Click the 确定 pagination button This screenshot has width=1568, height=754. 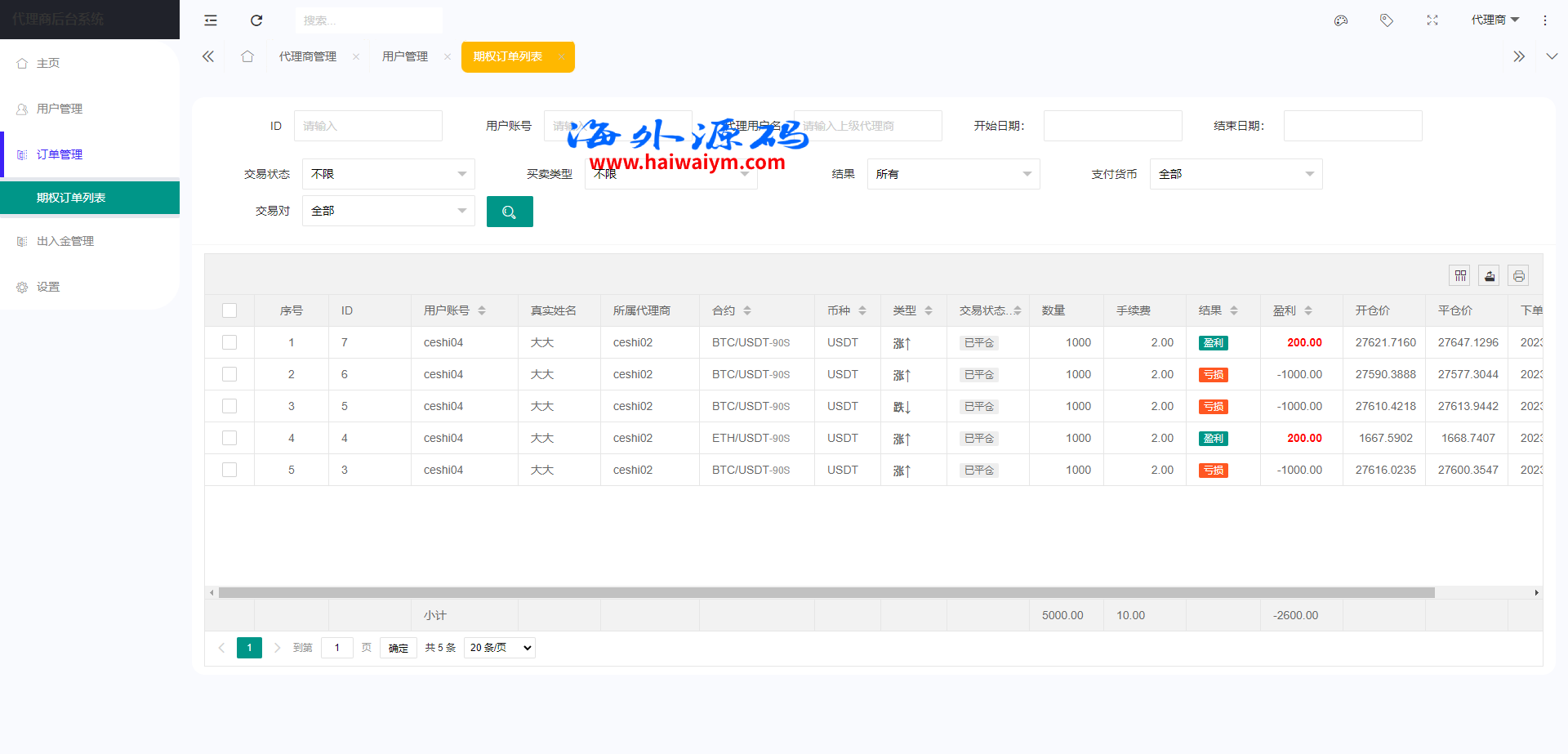[x=399, y=648]
